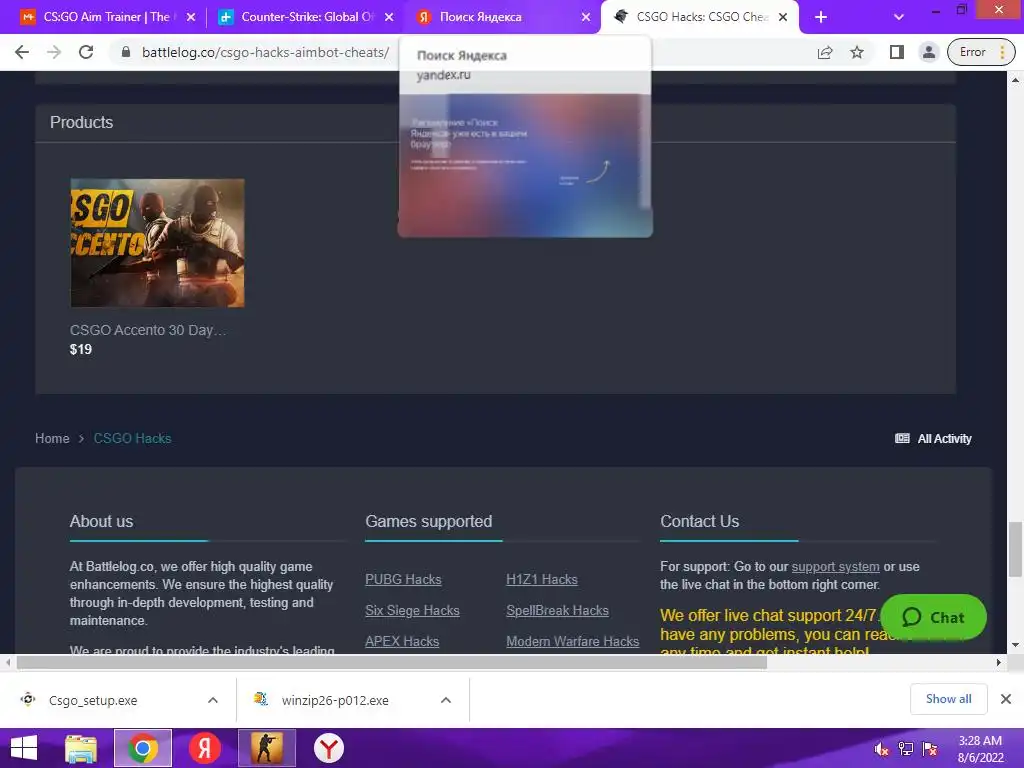This screenshot has width=1024, height=768.
Task: Open All Activity feed
Action: [x=933, y=439]
